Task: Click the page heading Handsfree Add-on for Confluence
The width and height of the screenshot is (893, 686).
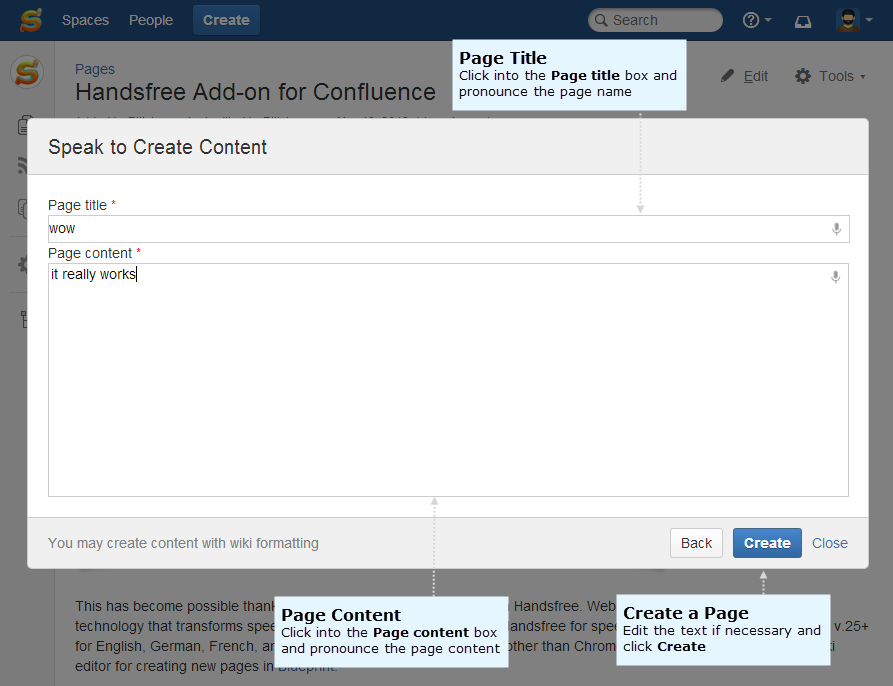Action: [255, 92]
